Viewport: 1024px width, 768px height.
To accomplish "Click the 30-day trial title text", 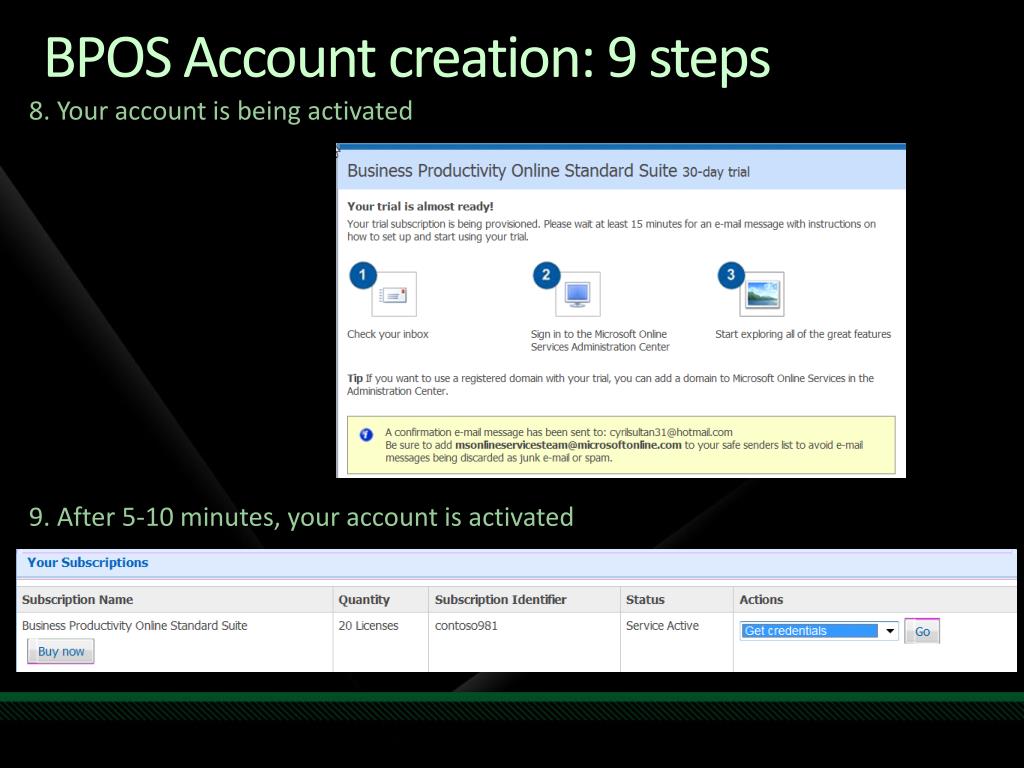I will [716, 172].
